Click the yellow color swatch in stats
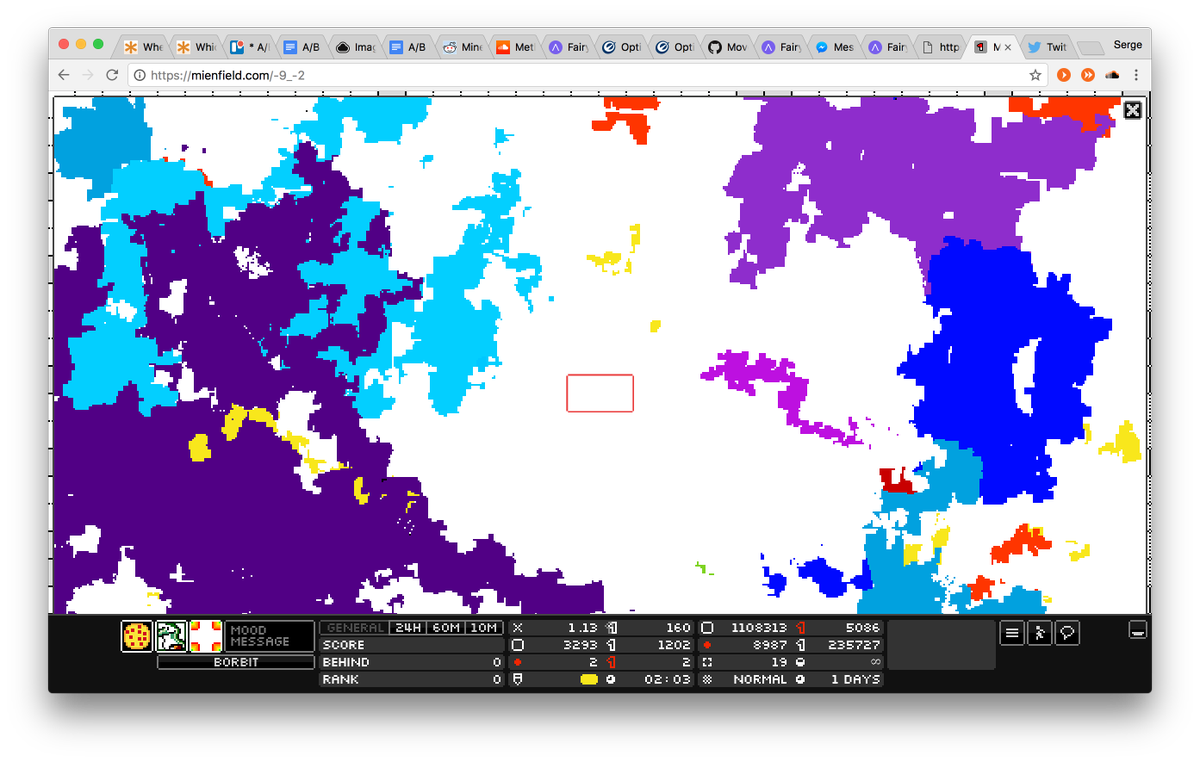 589,679
